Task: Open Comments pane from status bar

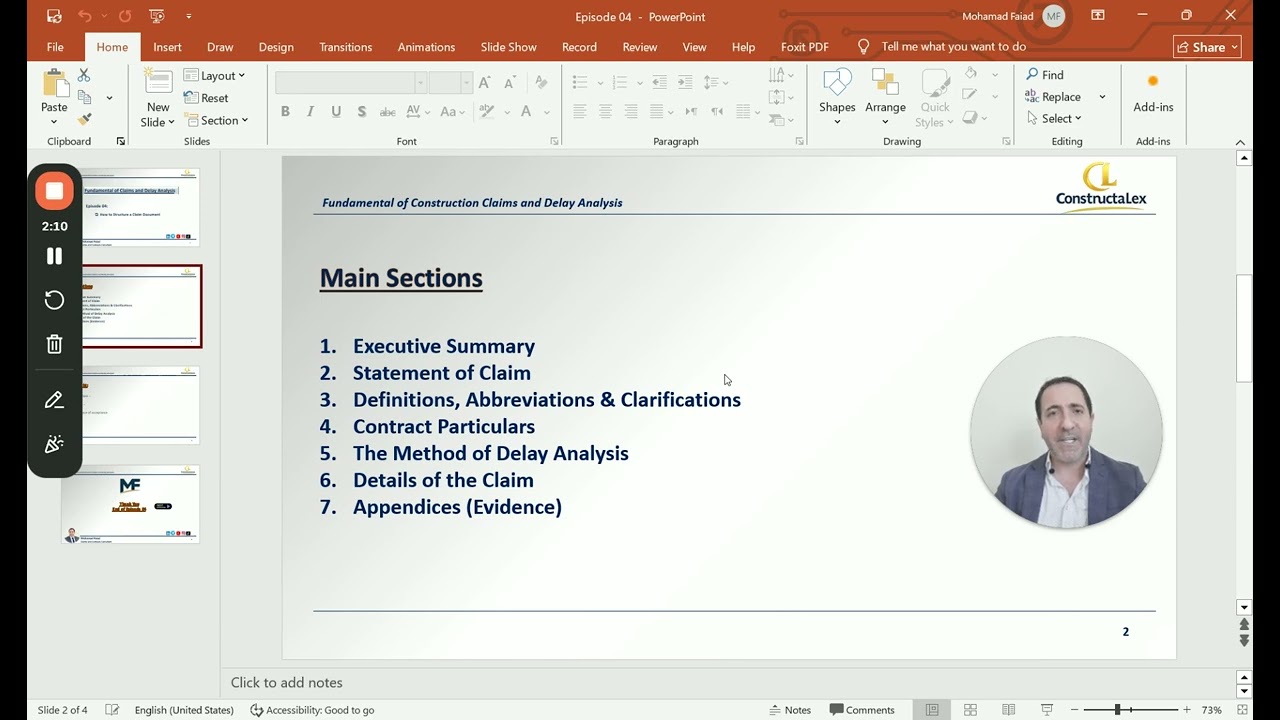Action: click(862, 710)
